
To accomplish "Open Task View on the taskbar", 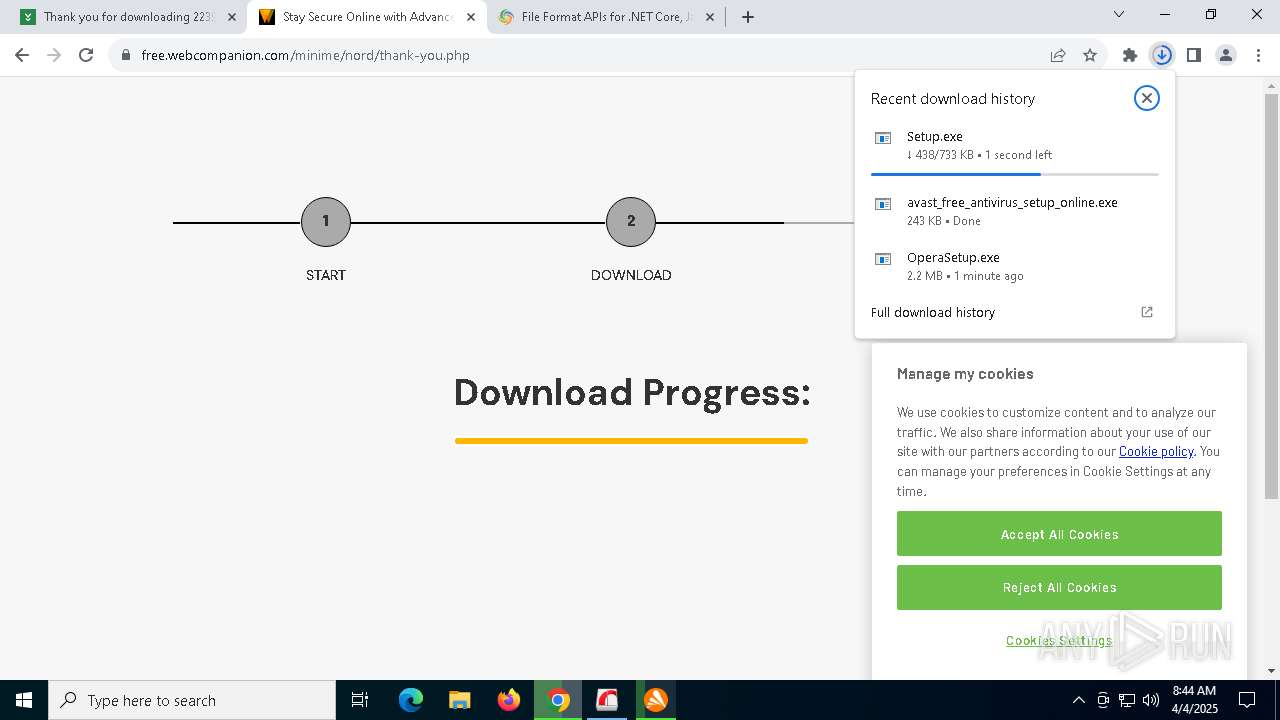I will click(360, 700).
